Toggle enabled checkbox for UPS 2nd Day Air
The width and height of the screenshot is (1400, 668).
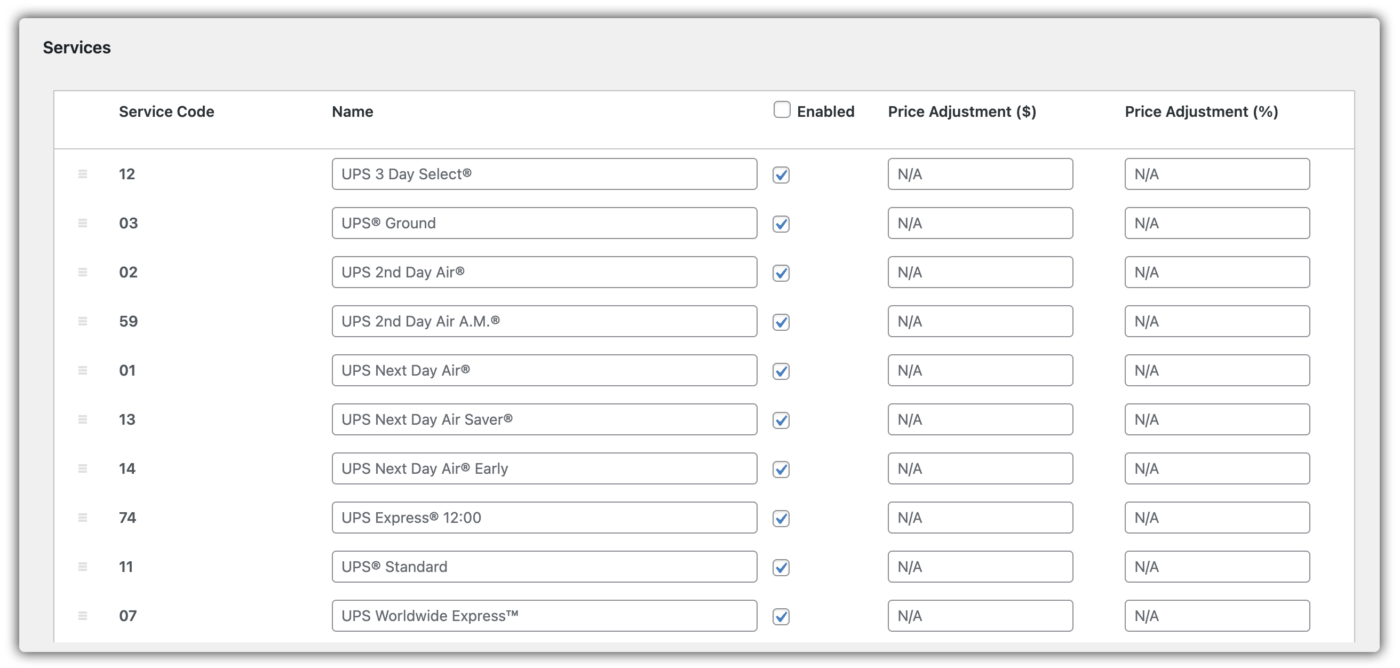(782, 273)
